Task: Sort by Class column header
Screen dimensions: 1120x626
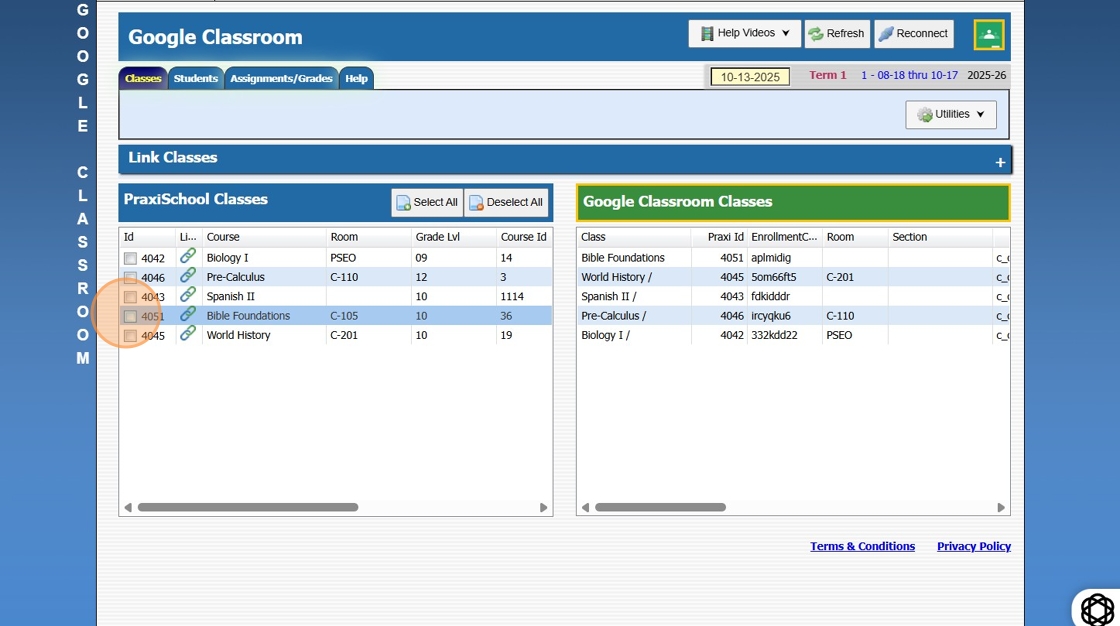Action: [x=634, y=237]
